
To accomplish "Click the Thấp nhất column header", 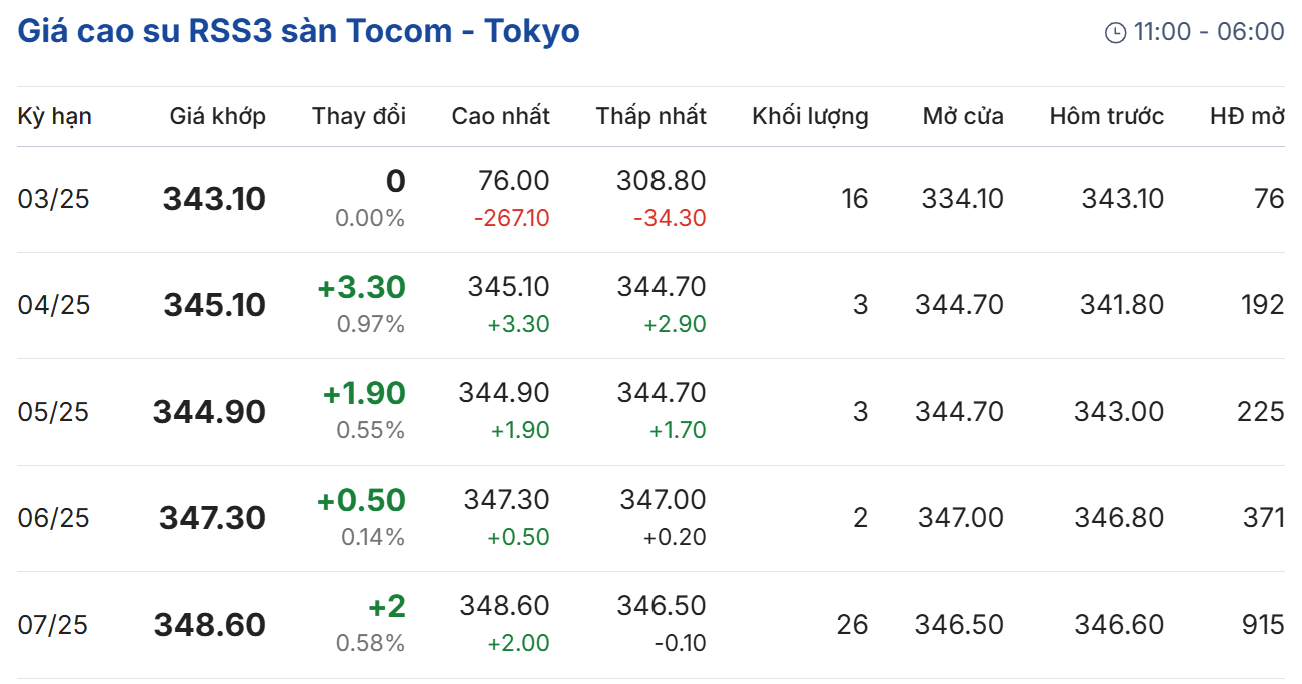I will point(651,116).
